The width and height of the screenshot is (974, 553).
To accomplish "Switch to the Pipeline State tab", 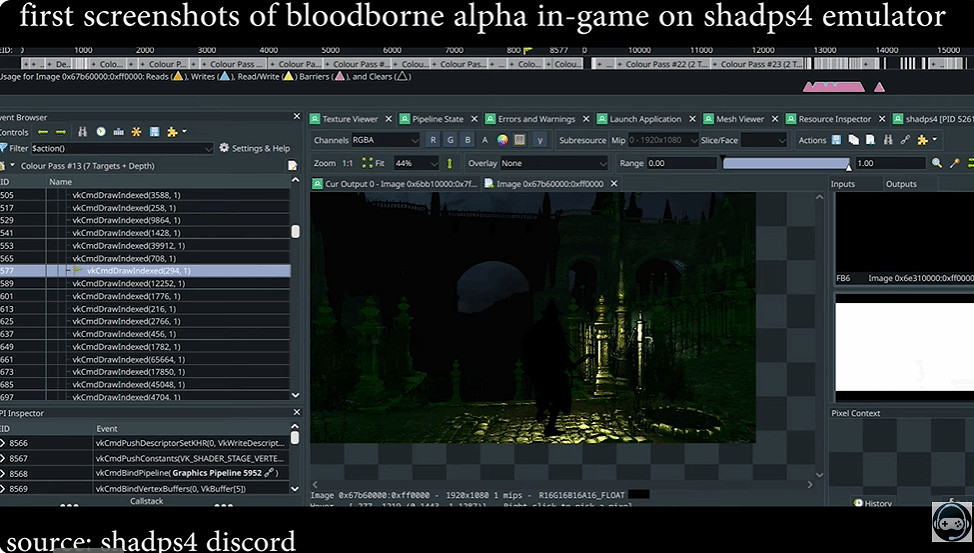I will (438, 119).
